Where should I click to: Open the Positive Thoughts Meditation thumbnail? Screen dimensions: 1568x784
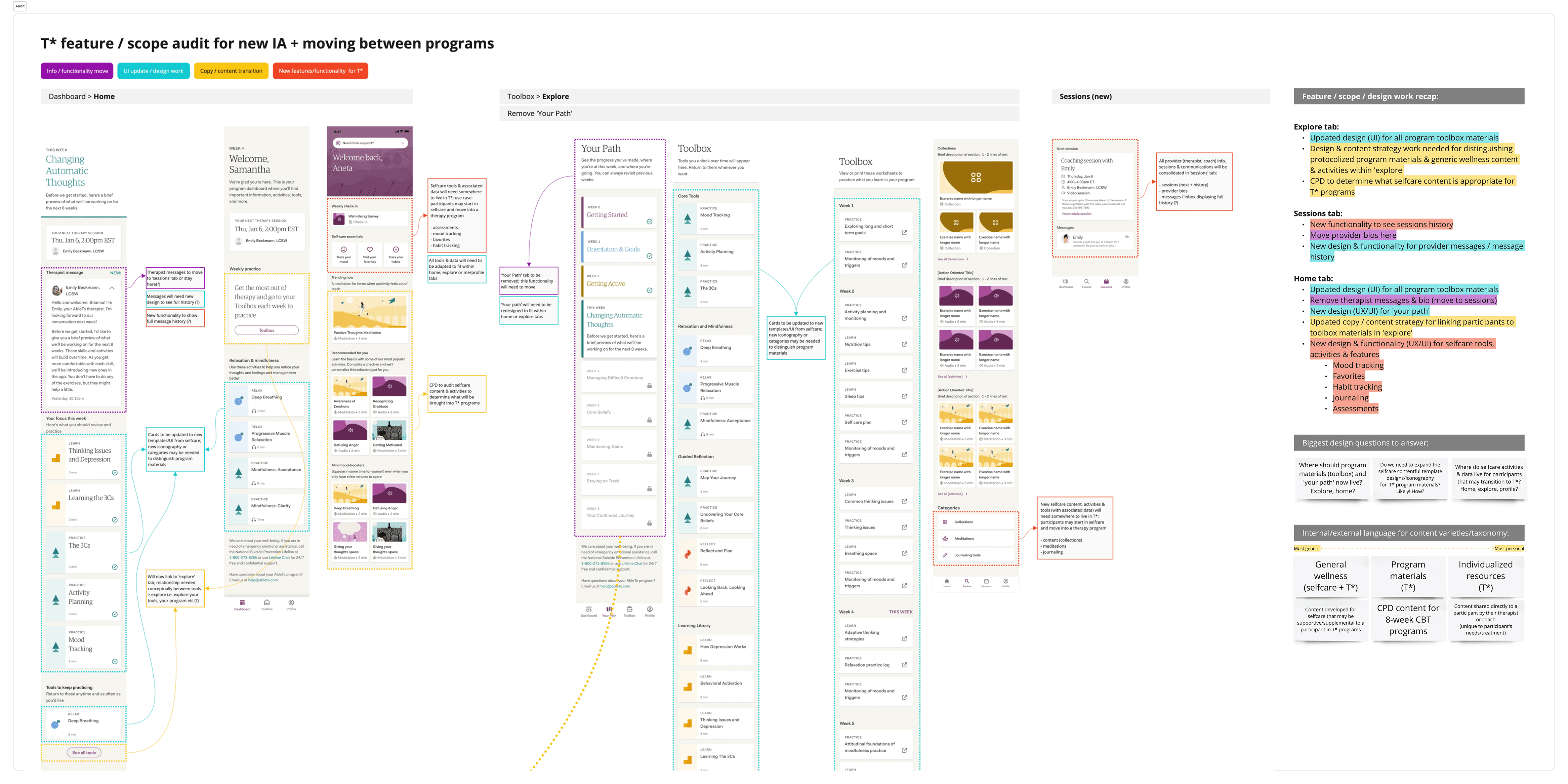click(x=369, y=312)
